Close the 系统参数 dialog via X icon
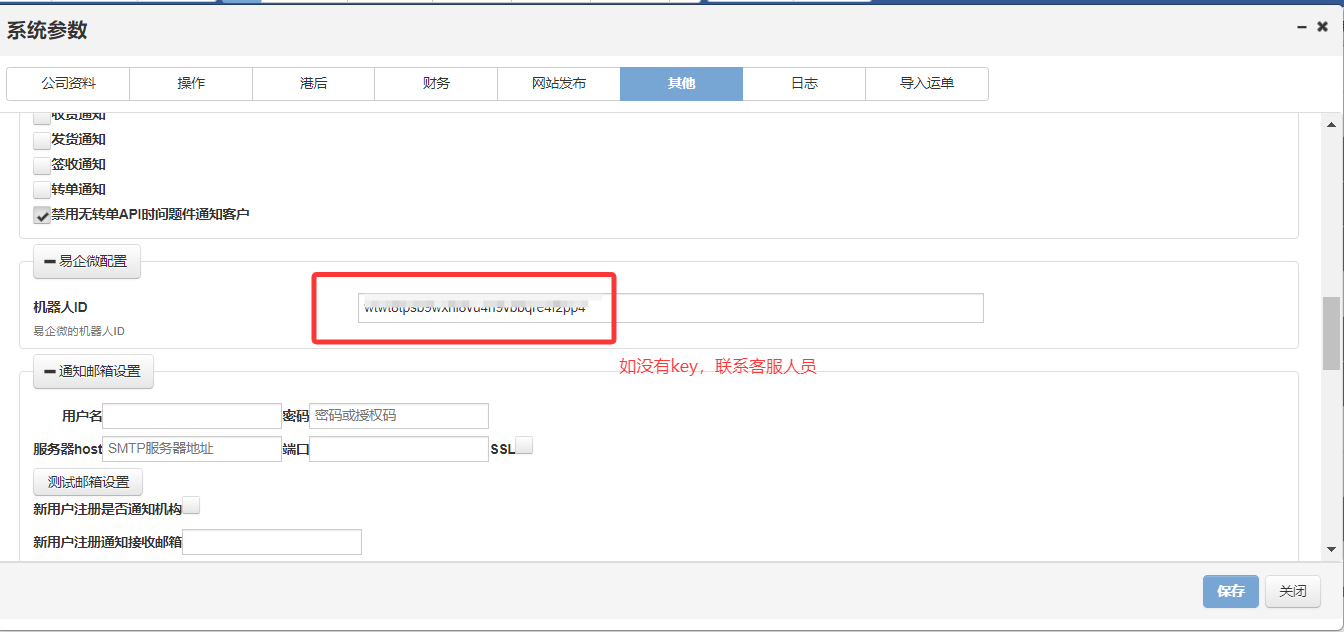 pos(1322,28)
